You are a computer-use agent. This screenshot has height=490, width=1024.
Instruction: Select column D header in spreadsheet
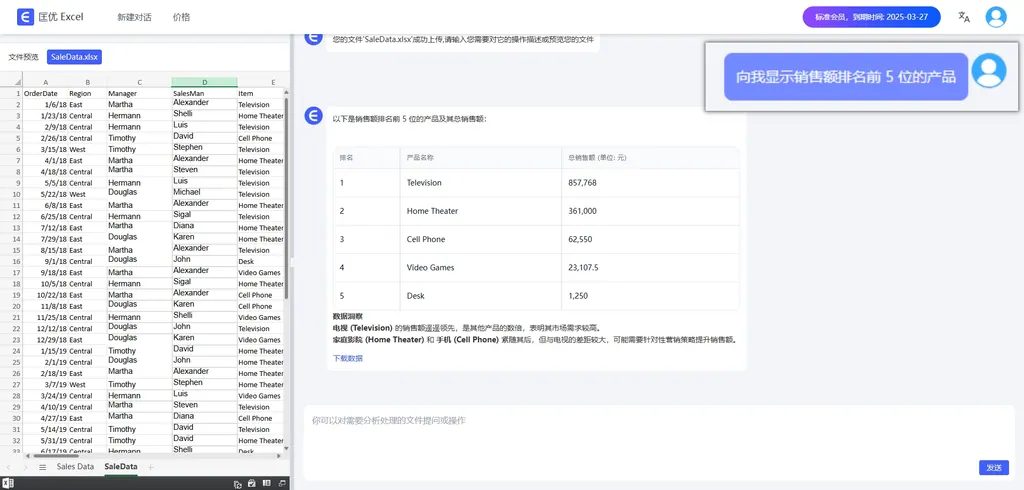point(204,82)
